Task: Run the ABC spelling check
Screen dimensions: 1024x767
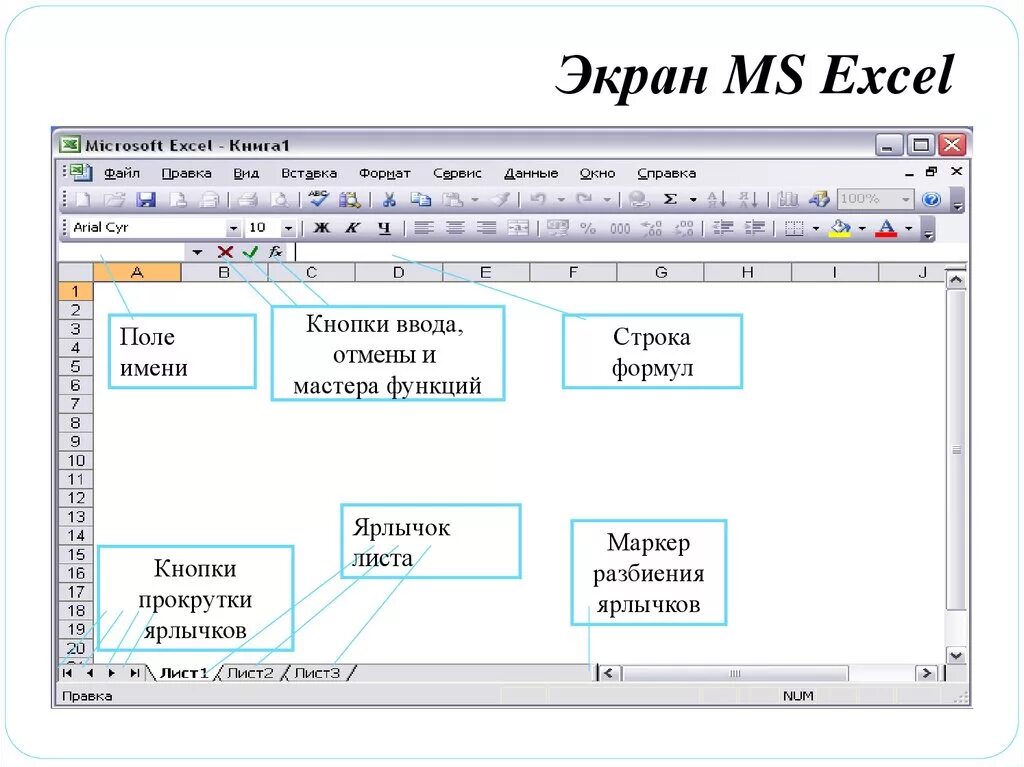Action: pos(319,199)
